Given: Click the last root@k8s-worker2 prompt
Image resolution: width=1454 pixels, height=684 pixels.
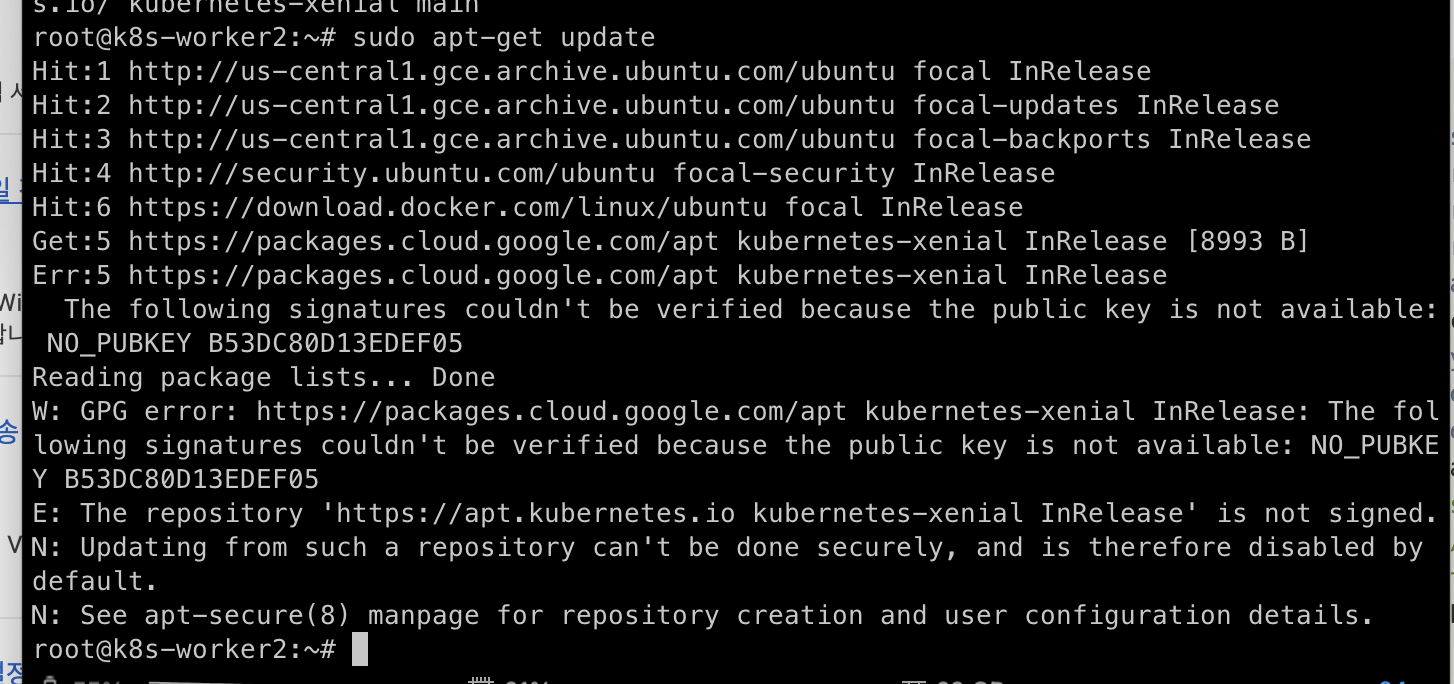Looking at the screenshot, I should click(184, 649).
